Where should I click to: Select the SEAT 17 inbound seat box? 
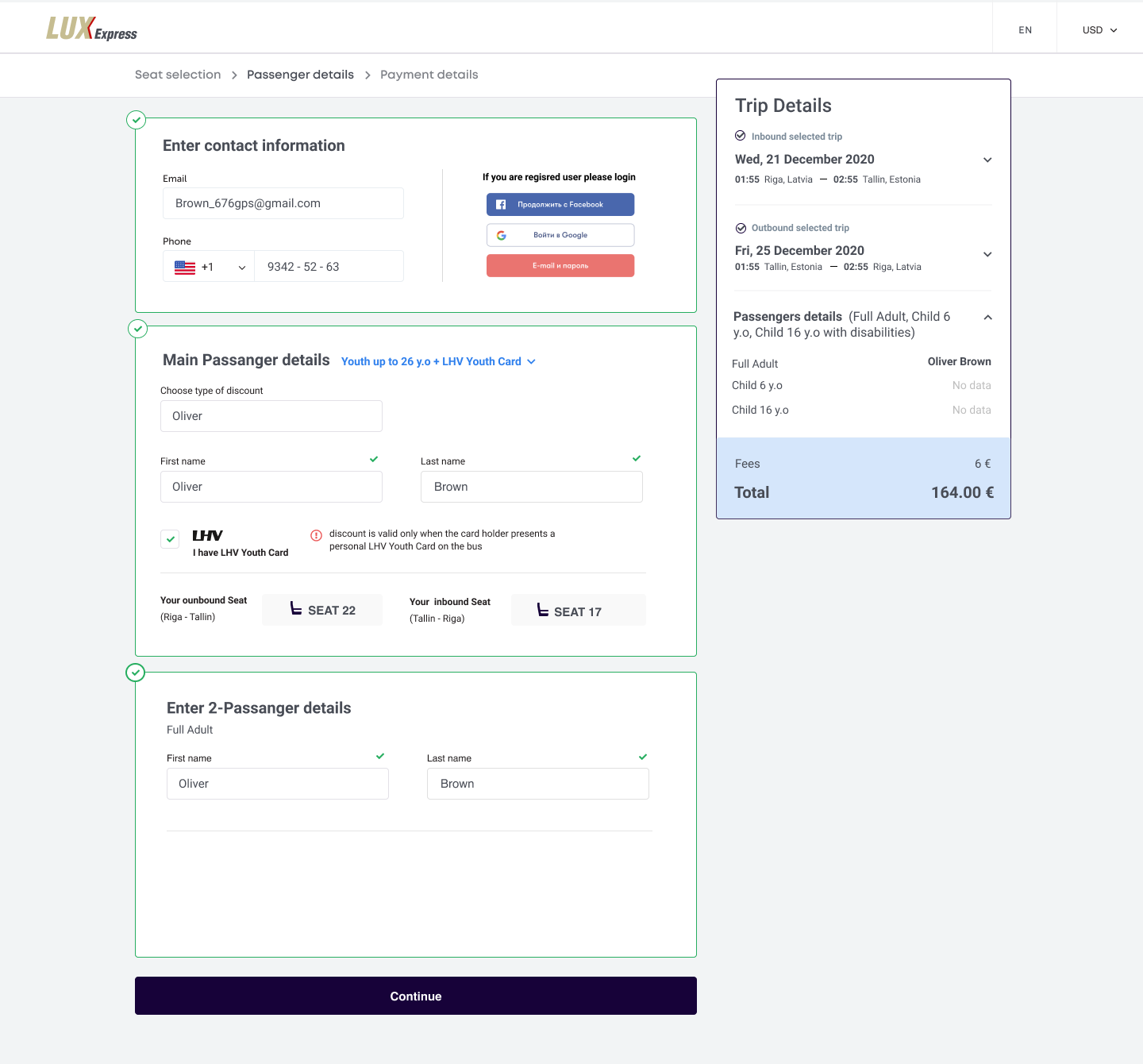[579, 610]
